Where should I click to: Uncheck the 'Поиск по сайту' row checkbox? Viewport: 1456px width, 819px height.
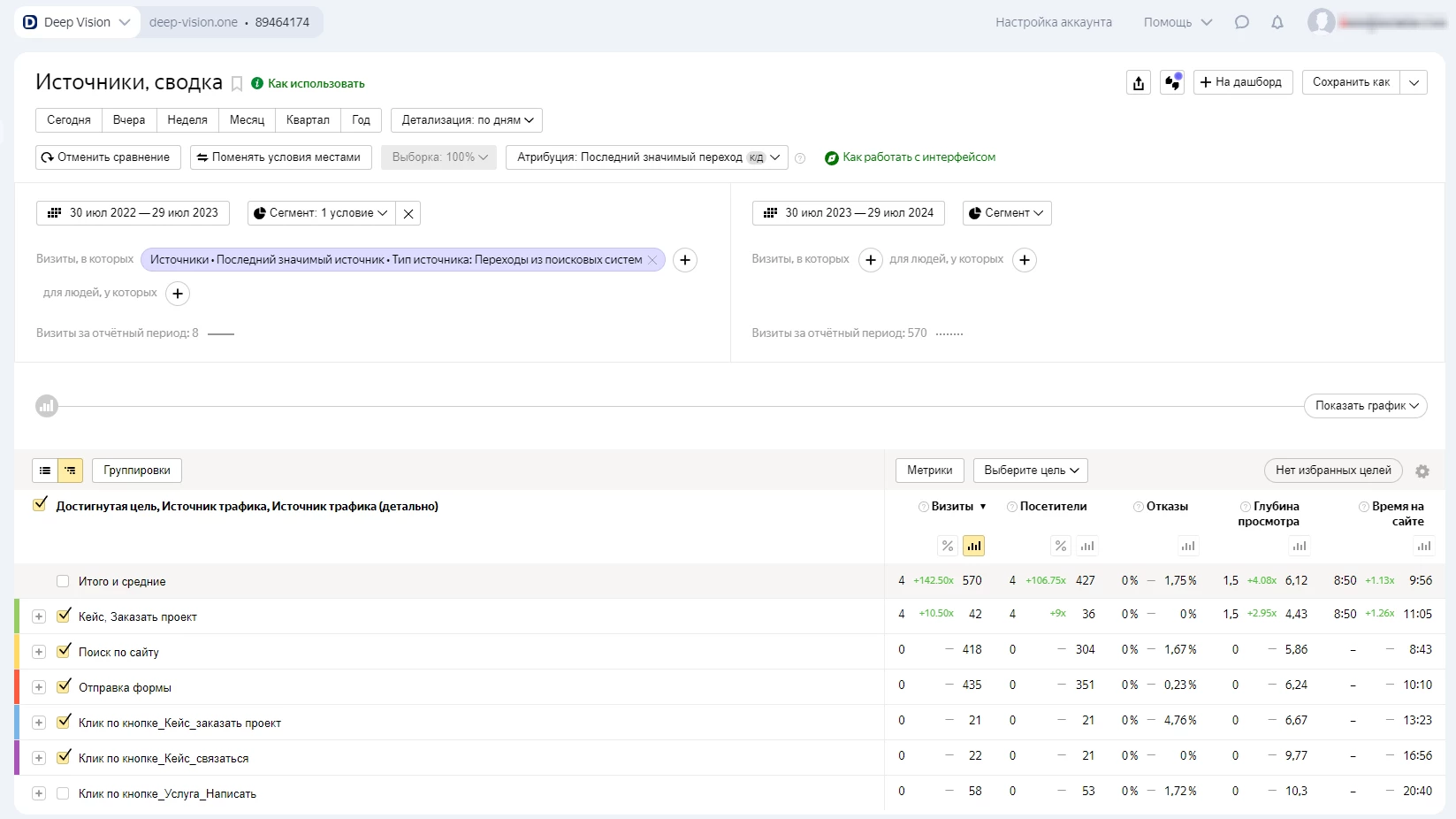click(x=64, y=651)
